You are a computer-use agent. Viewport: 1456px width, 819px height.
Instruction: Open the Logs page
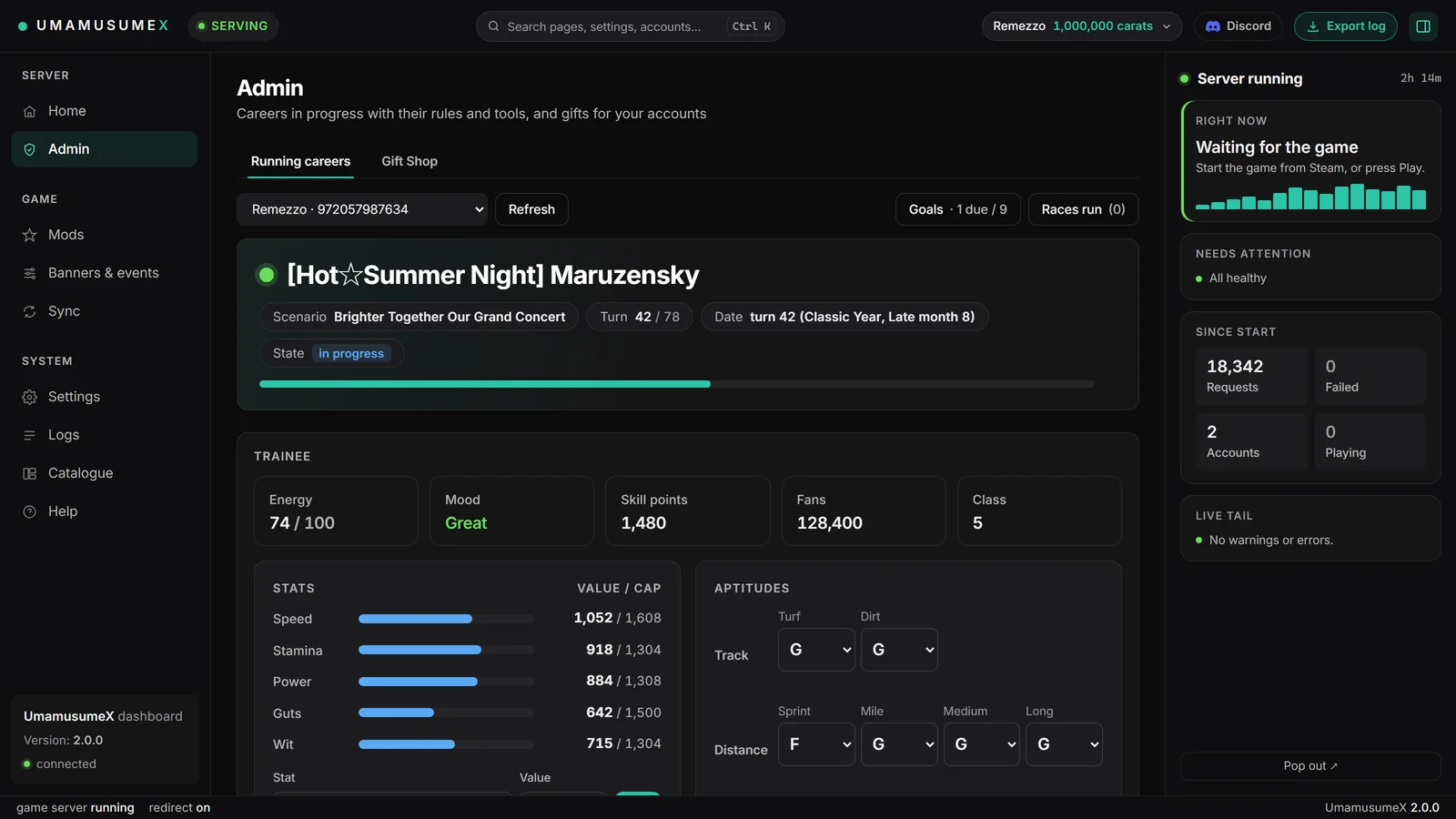104,435
